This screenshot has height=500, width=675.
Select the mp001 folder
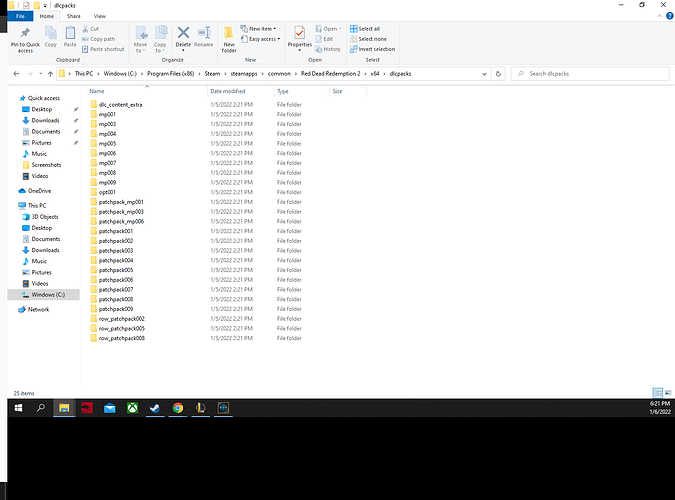coord(103,115)
